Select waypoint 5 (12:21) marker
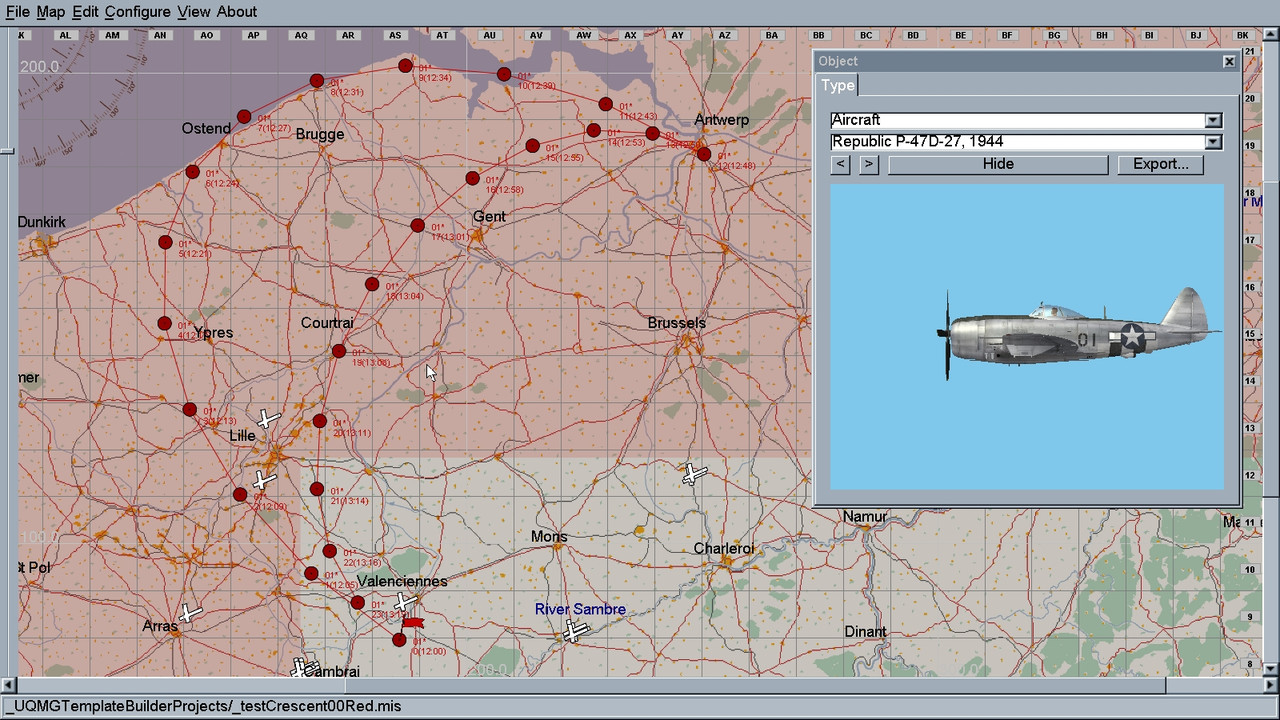The image size is (1280, 720). coord(165,242)
